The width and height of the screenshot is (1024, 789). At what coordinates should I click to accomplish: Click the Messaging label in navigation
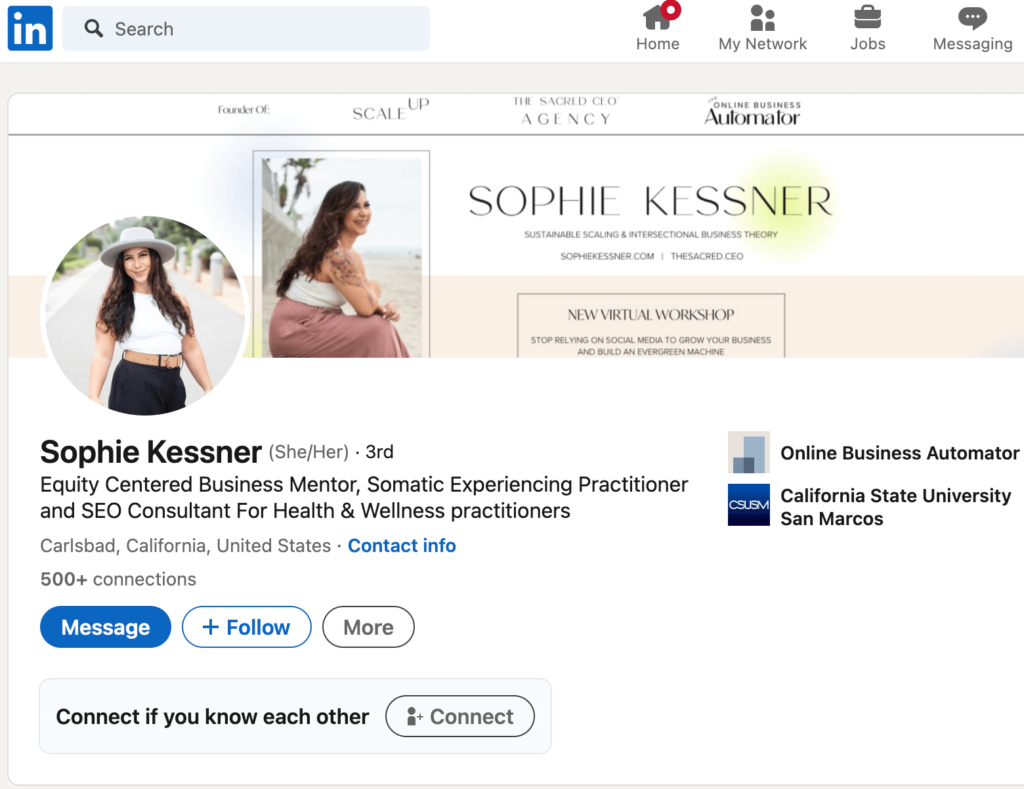coord(972,44)
